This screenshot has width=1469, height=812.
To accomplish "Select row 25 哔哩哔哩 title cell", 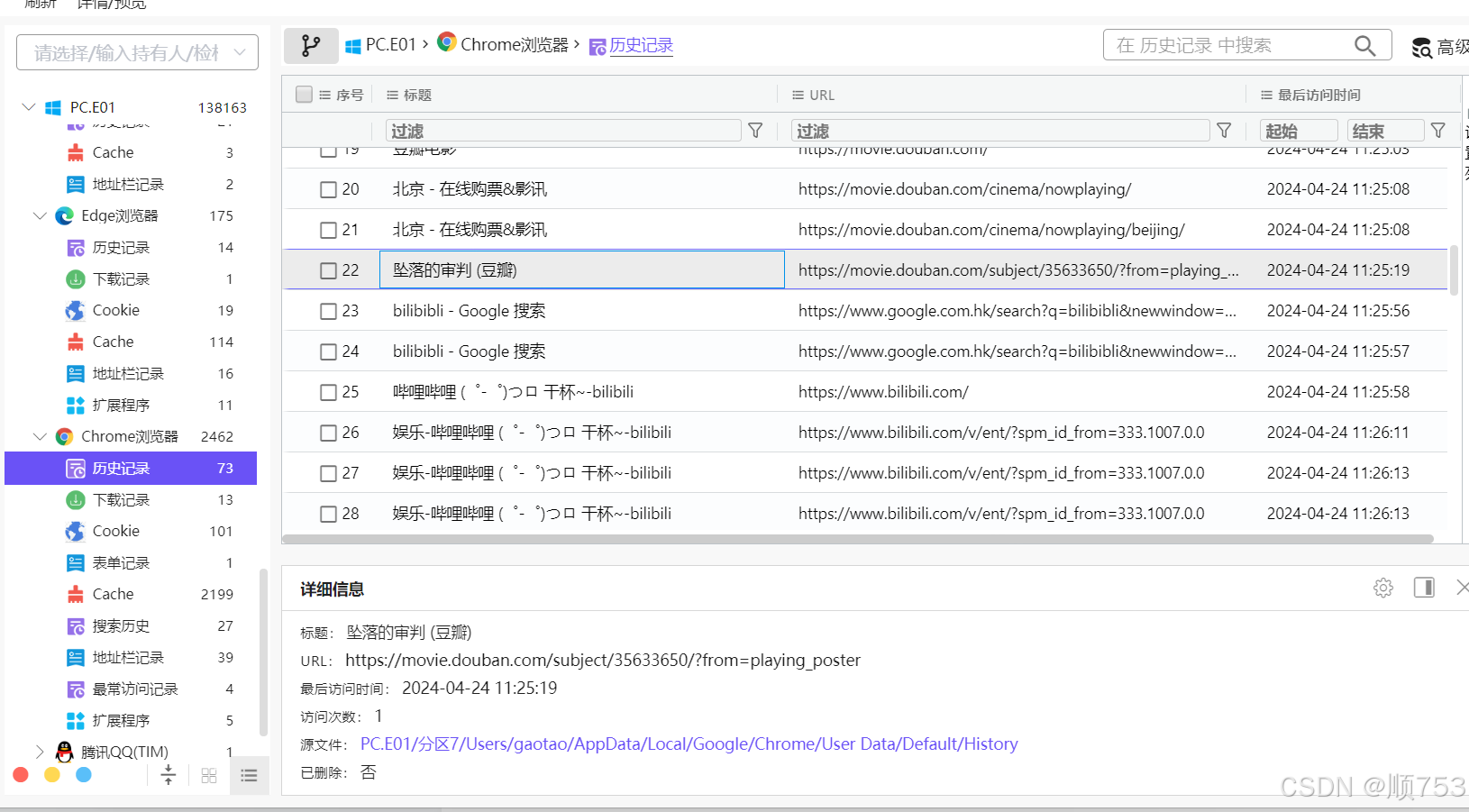I will point(581,392).
